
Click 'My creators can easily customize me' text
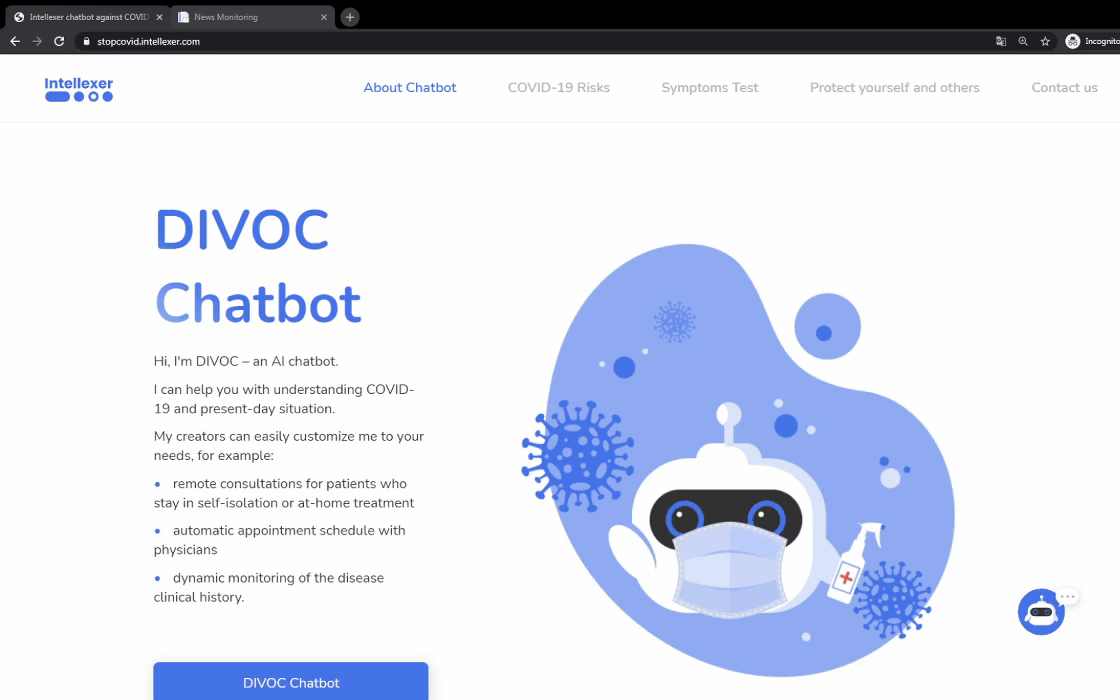[x=289, y=446]
